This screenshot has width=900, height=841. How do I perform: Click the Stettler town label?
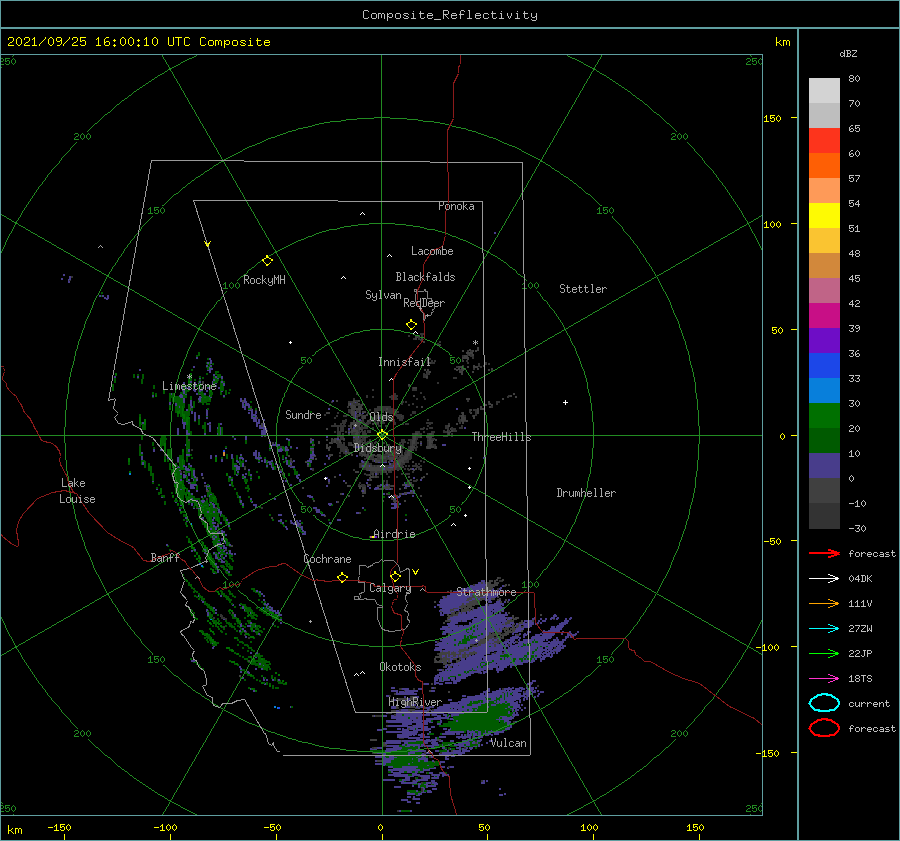[x=583, y=289]
